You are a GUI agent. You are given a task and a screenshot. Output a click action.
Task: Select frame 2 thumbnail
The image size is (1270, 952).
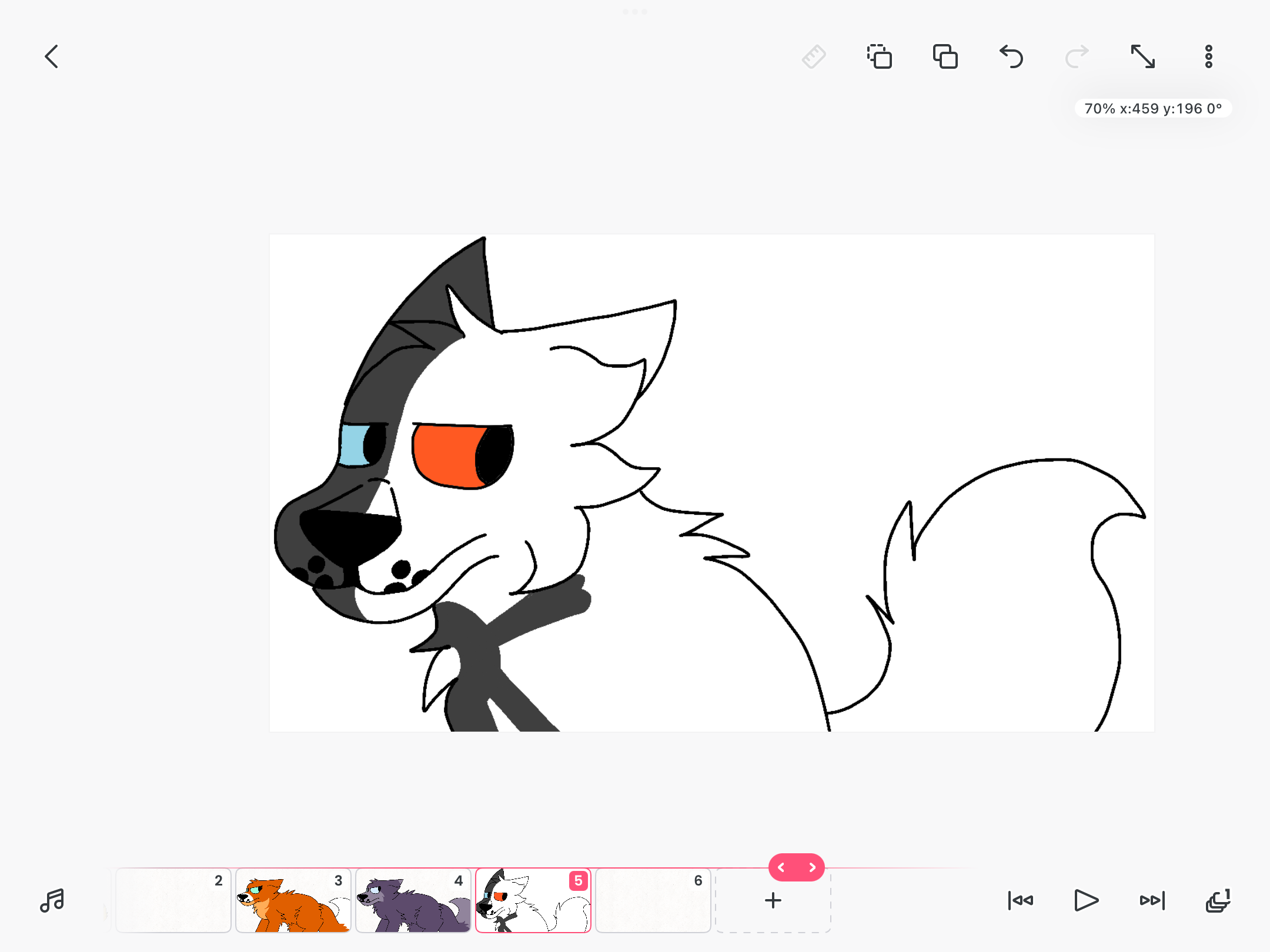173,900
